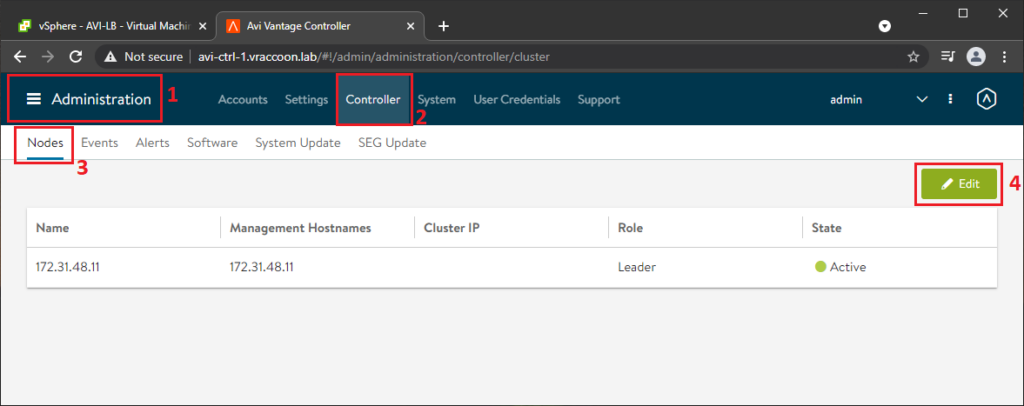
Task: Open User Credentials section
Action: point(517,100)
